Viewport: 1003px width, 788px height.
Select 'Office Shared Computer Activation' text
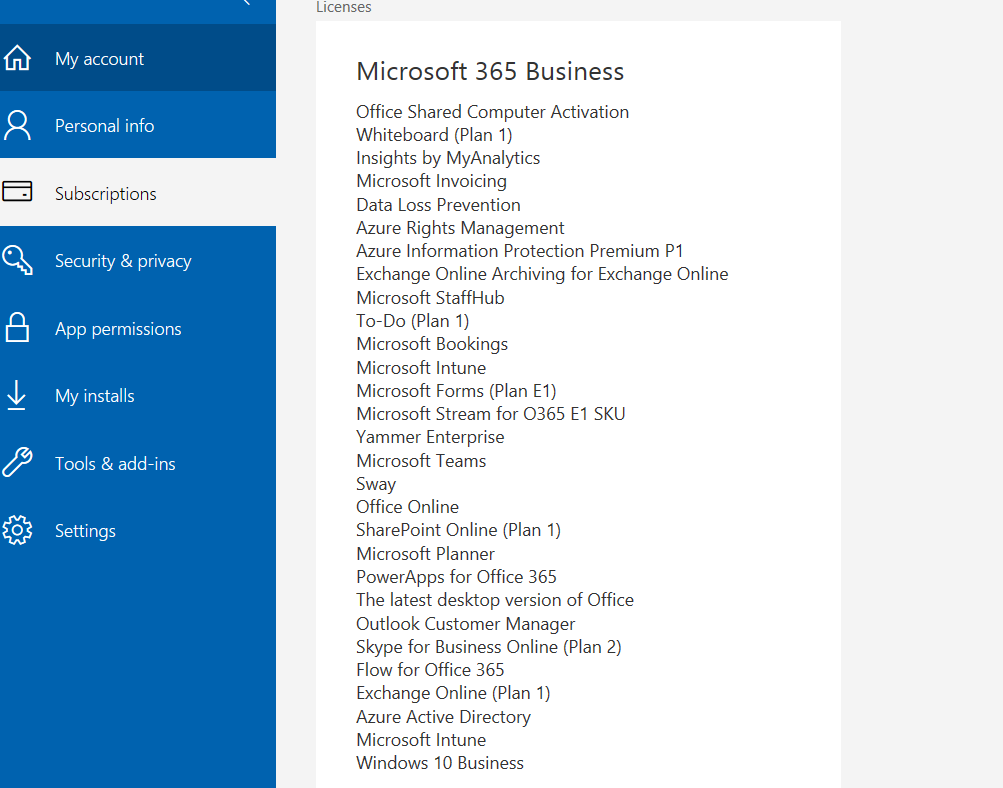(x=493, y=112)
